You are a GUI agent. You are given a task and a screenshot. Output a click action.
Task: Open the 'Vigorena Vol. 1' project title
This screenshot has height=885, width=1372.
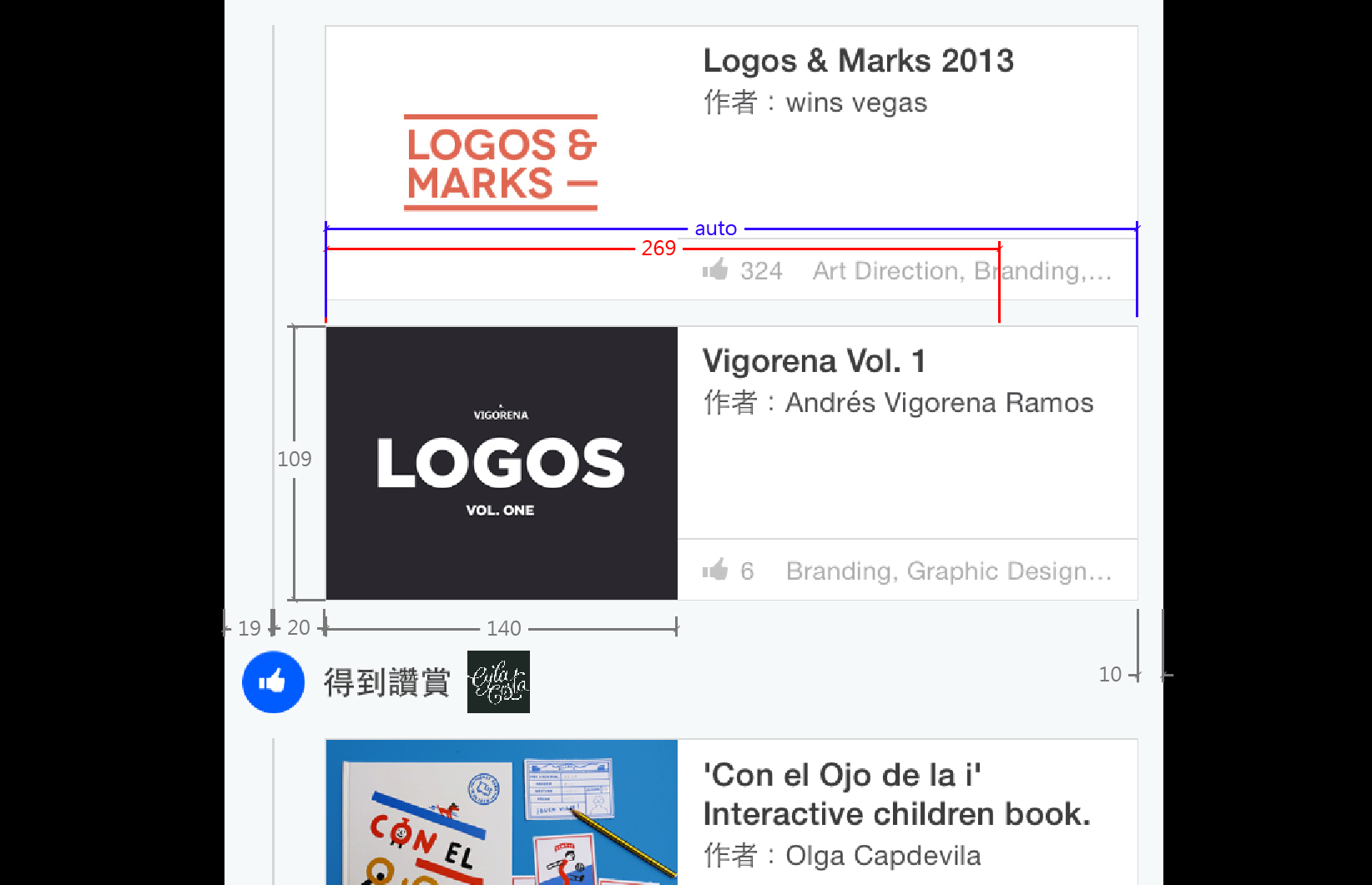tap(814, 361)
